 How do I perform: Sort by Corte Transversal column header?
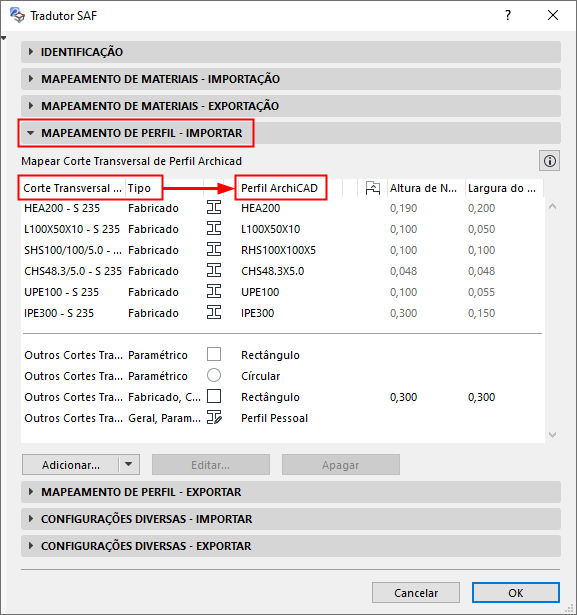click(73, 188)
